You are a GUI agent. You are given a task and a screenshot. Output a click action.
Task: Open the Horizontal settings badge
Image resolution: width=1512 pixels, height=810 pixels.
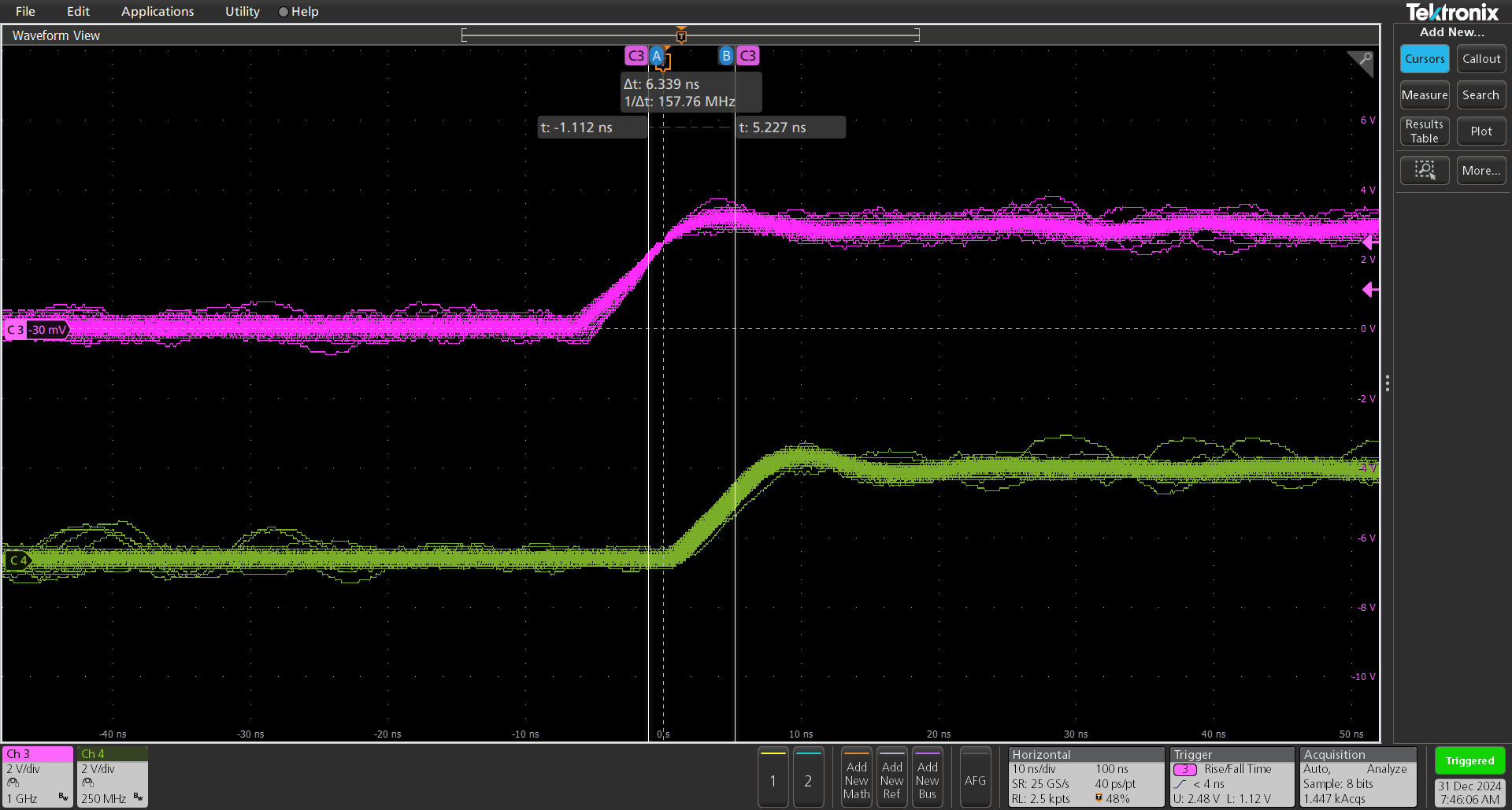pos(1085,776)
